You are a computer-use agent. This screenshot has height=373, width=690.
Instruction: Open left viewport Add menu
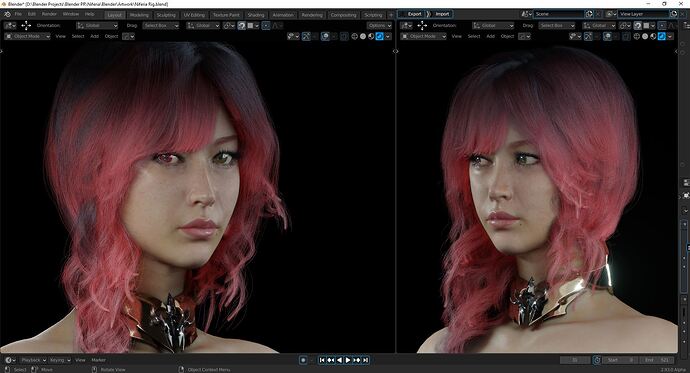coord(95,36)
